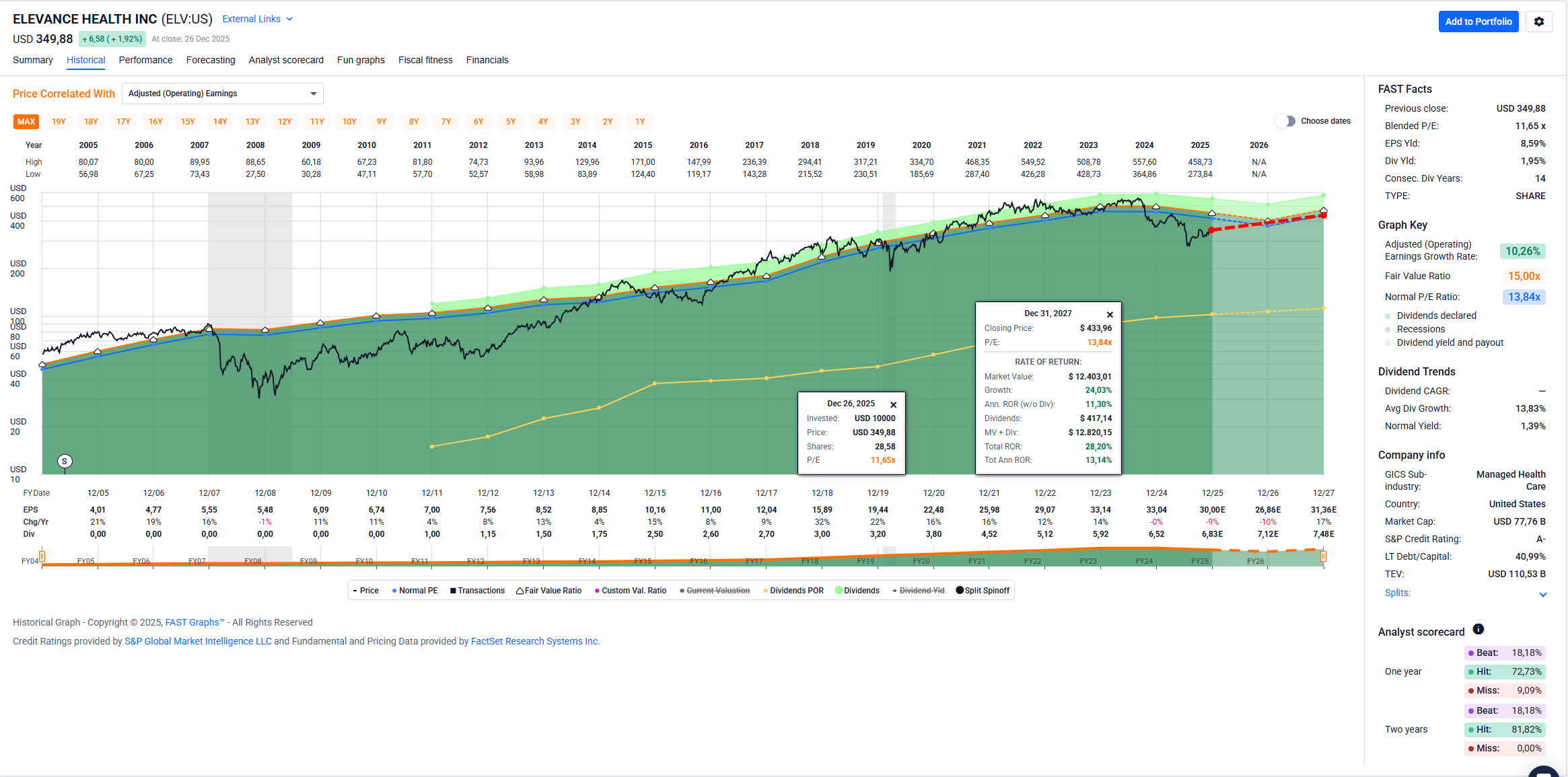The width and height of the screenshot is (1568, 777).
Task: Open the settings gear icon
Action: pos(1538,22)
